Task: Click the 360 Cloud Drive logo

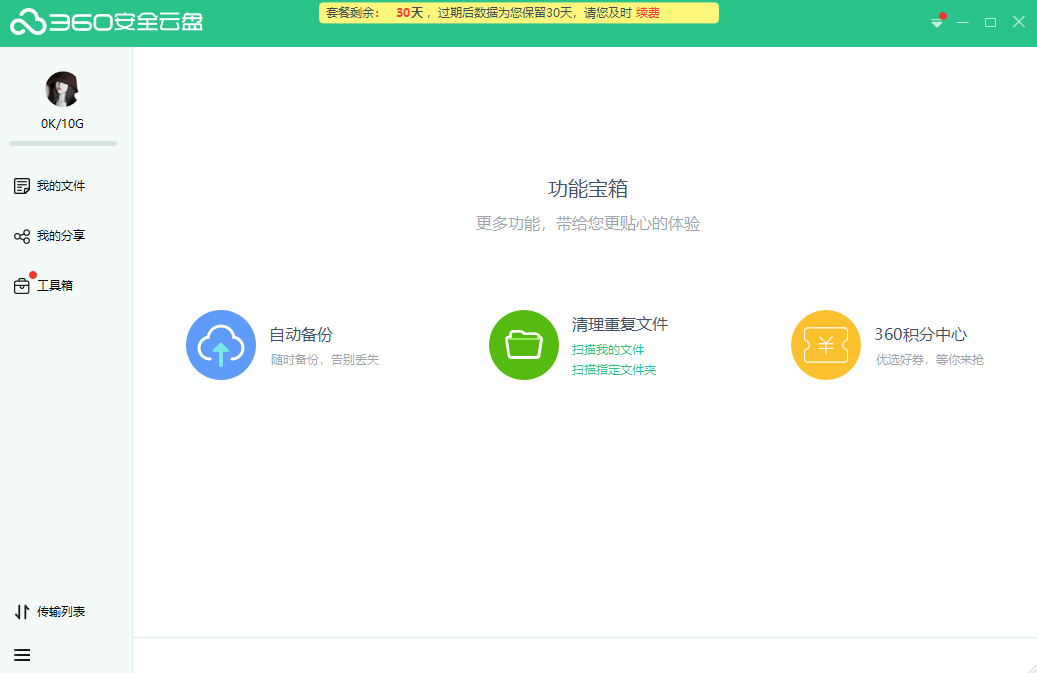Action: (106, 21)
